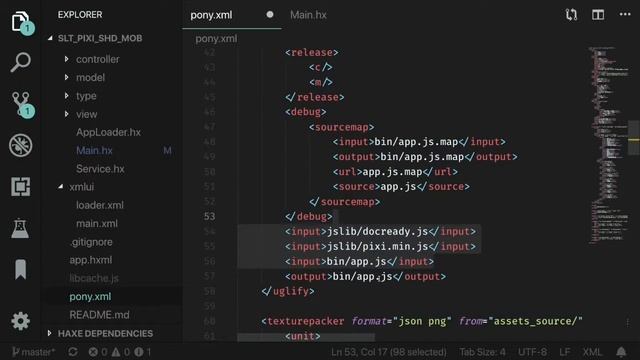640x360 pixels.
Task: Open the Extensions view icon
Action: [20, 187]
